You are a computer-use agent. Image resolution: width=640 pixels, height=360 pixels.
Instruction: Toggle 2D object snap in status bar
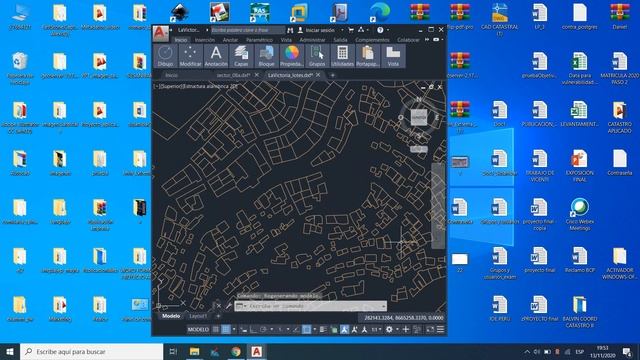pos(307,329)
